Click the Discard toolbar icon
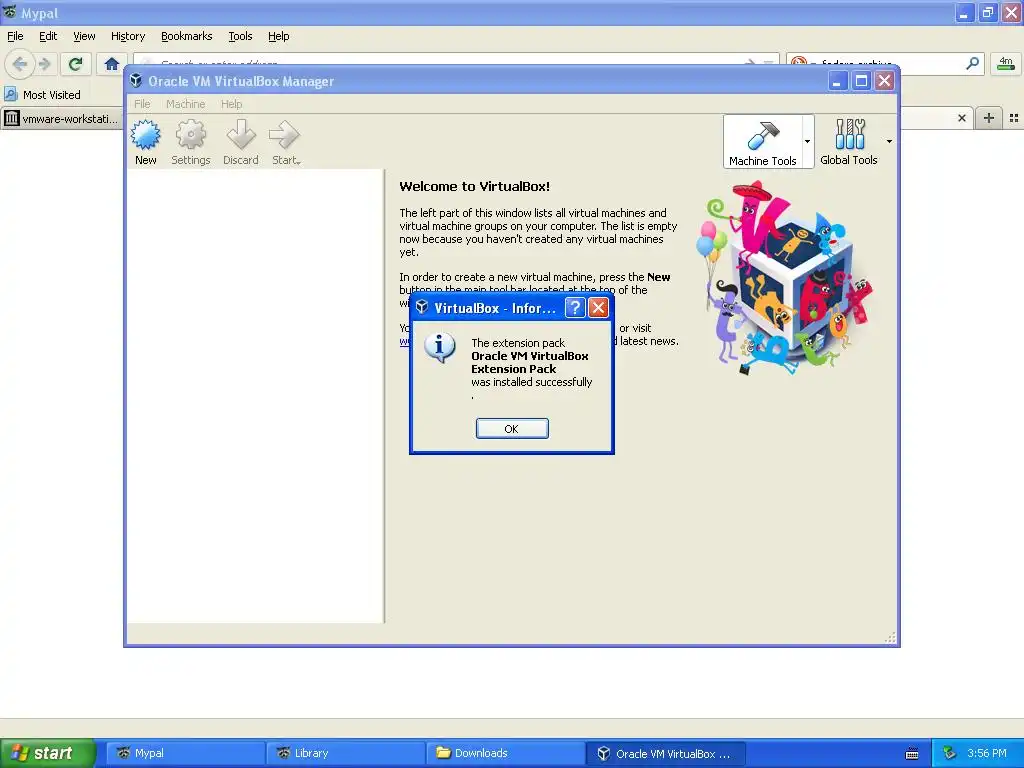Viewport: 1024px width, 768px height. click(x=241, y=142)
